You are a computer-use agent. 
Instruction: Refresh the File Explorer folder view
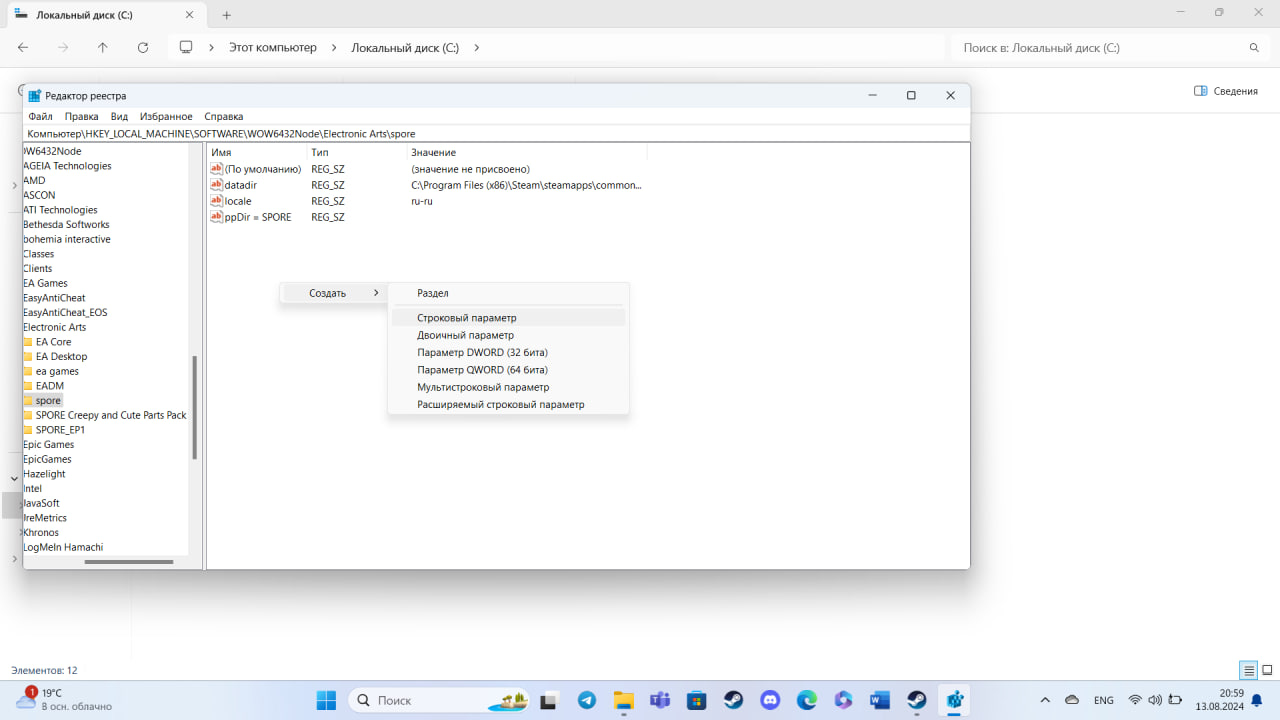[x=142, y=47]
